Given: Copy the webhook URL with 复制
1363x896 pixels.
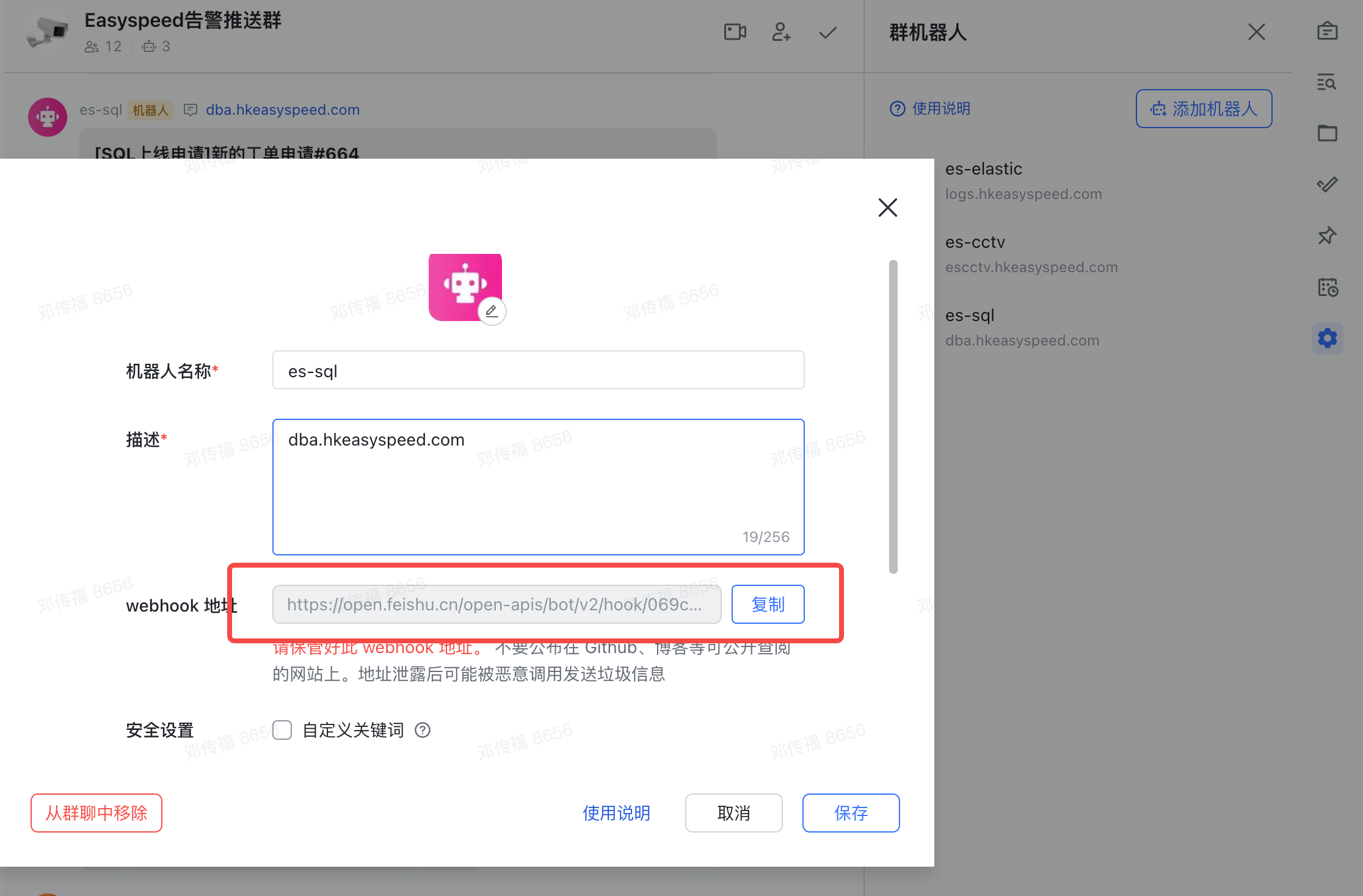Looking at the screenshot, I should click(768, 604).
